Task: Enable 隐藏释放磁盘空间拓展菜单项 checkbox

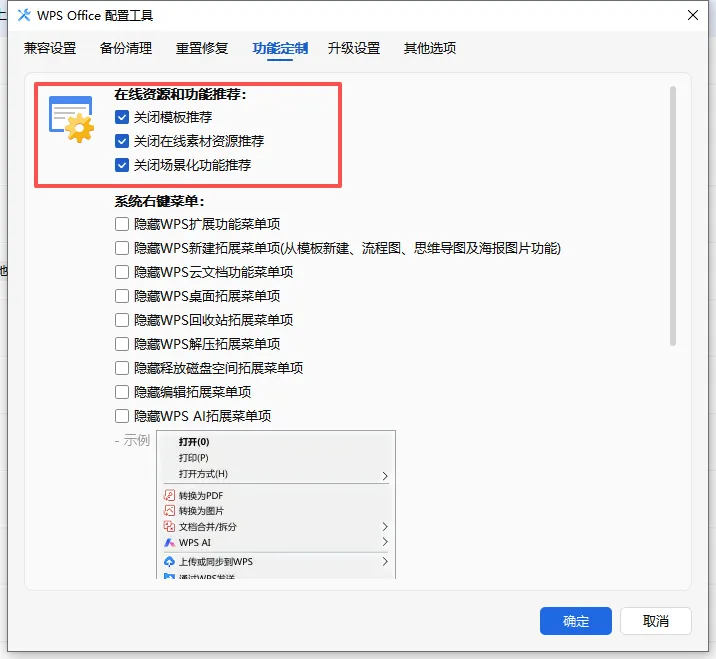Action: click(122, 368)
